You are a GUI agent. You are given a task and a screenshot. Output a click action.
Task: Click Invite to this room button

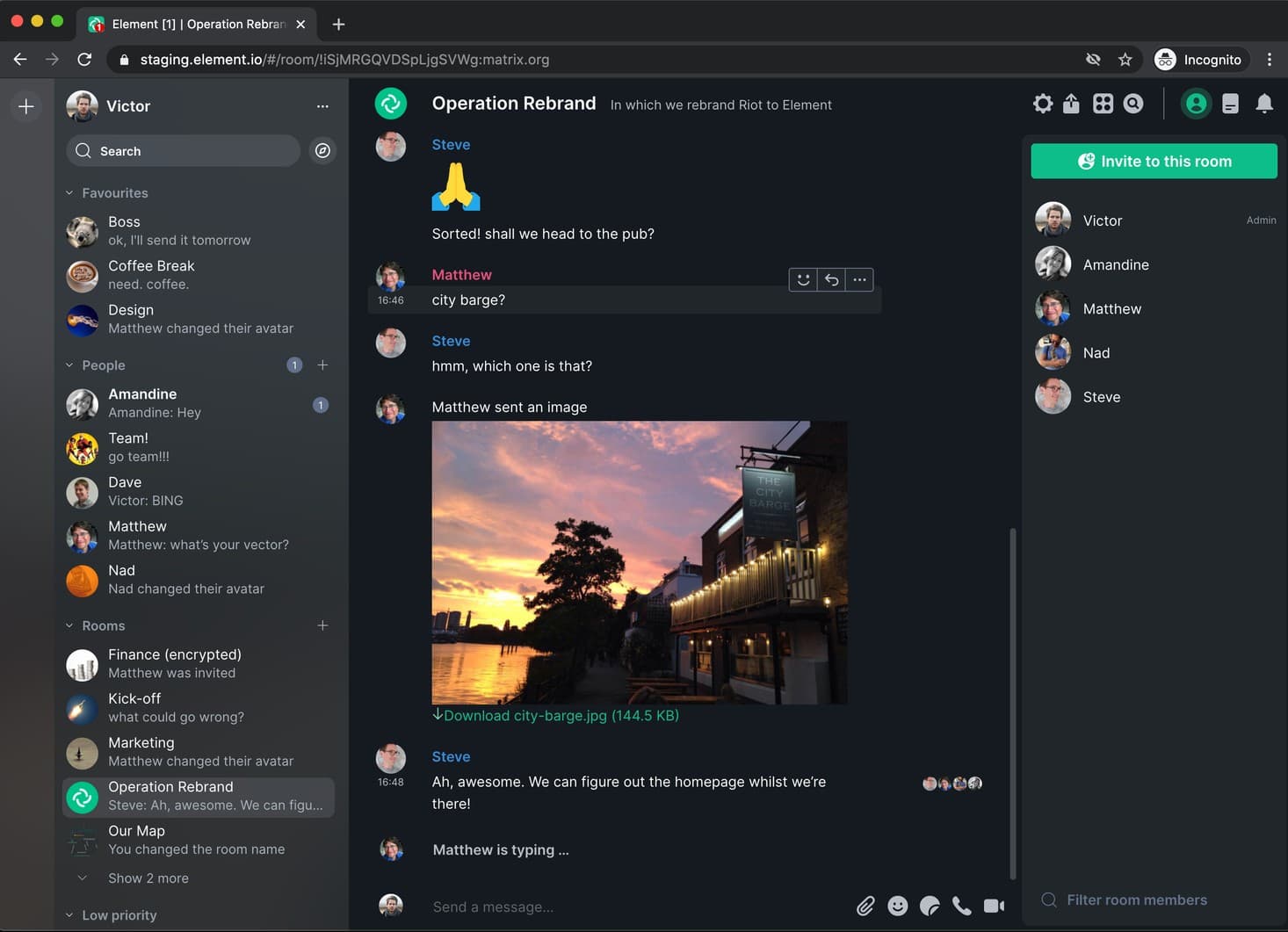point(1154,161)
